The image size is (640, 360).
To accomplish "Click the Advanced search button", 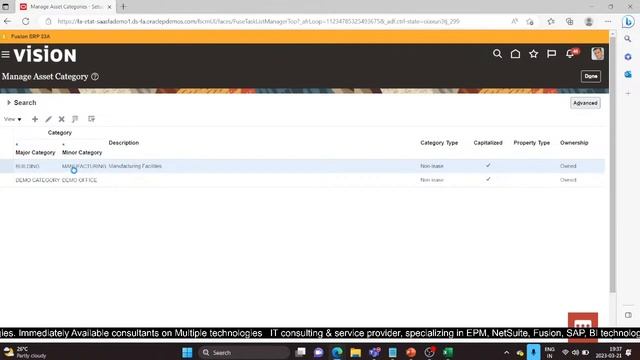I will click(585, 103).
